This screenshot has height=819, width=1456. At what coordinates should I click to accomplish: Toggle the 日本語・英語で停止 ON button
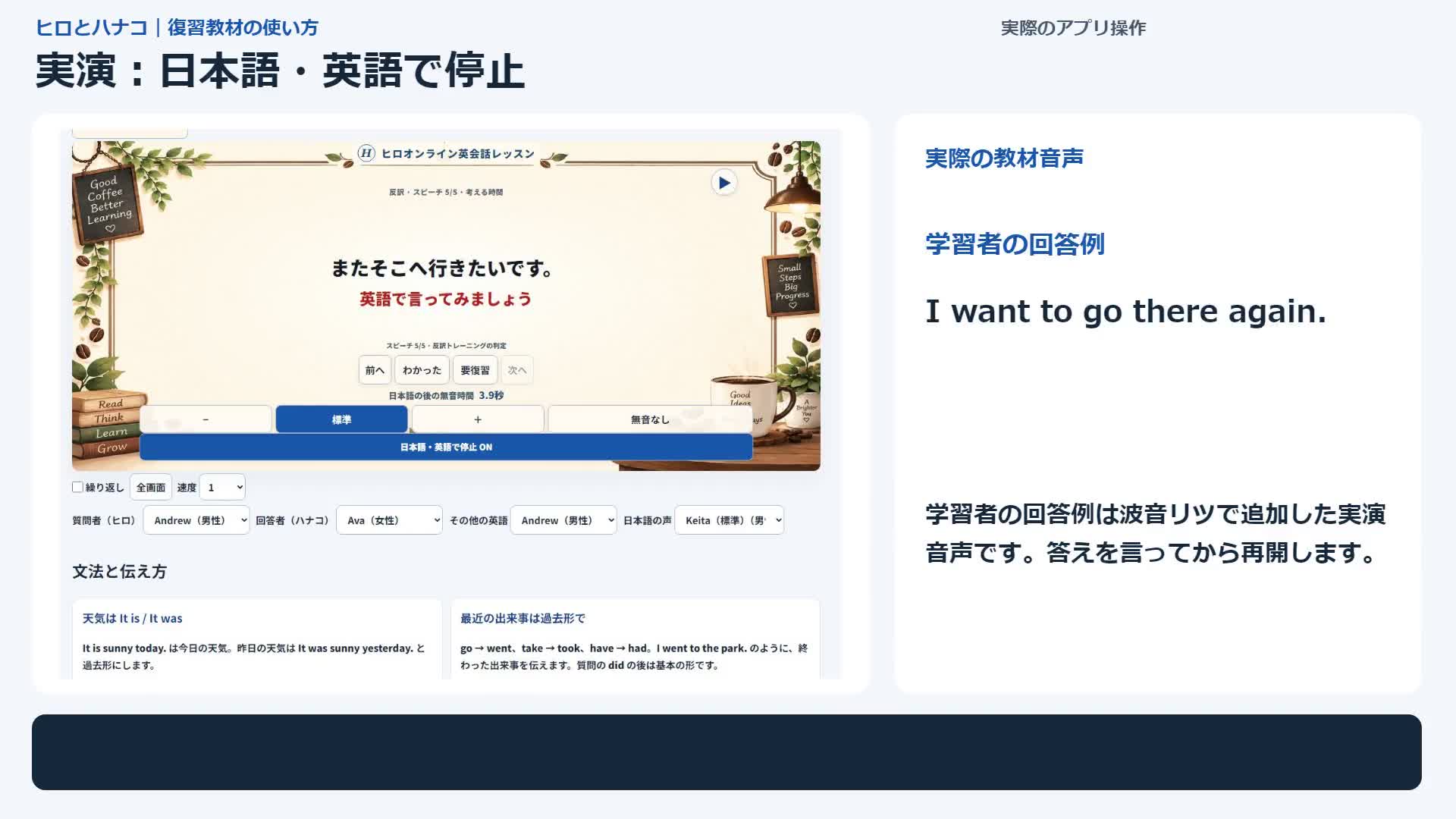pos(446,447)
